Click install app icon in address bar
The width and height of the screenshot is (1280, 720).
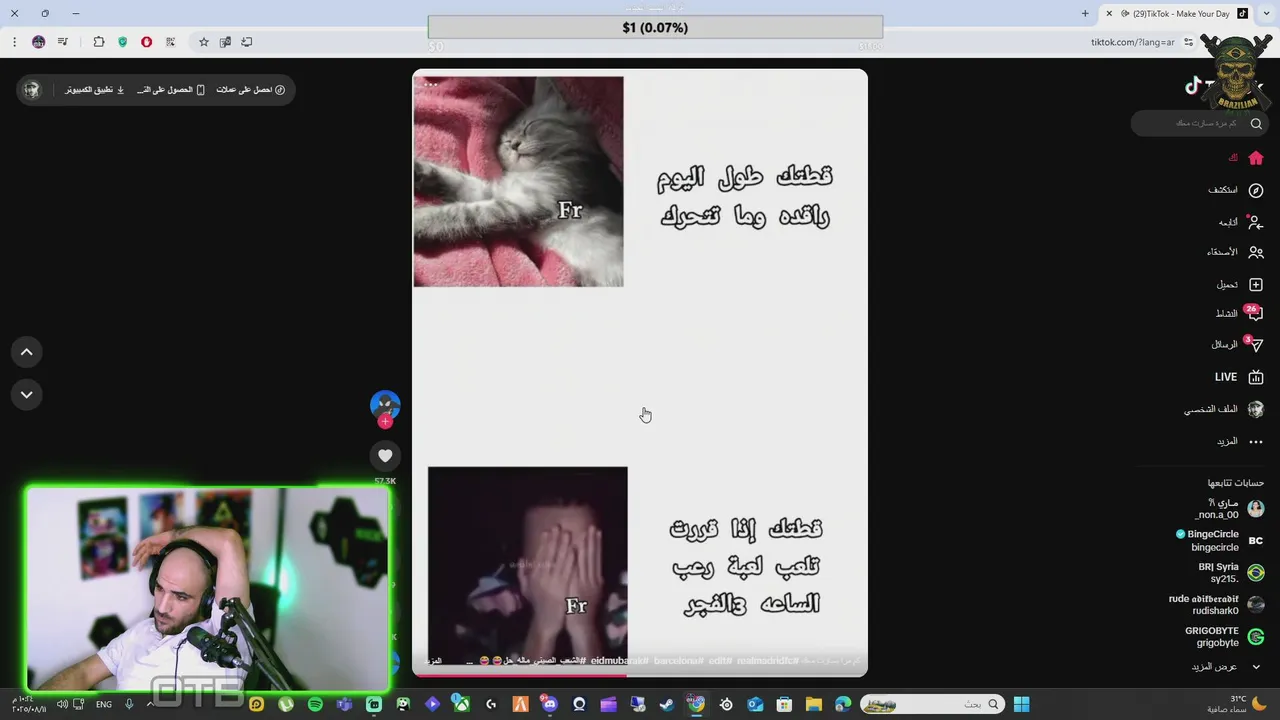click(247, 42)
